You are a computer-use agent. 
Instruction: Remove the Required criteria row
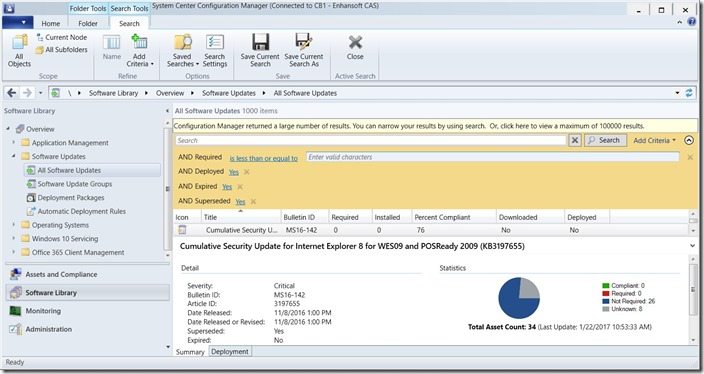[690, 157]
